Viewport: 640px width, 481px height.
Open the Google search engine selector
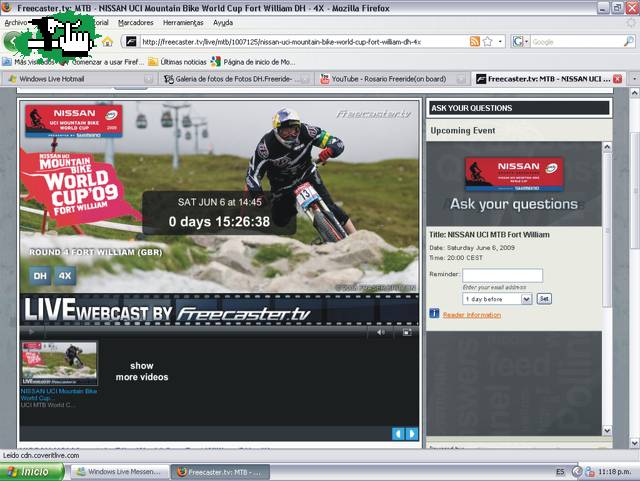click(x=520, y=41)
